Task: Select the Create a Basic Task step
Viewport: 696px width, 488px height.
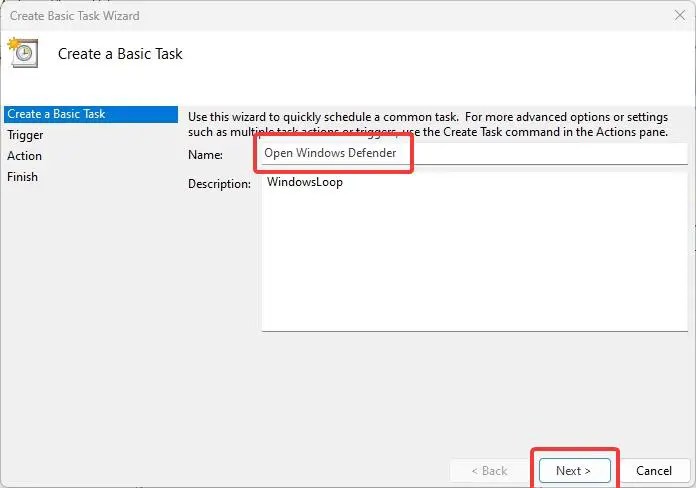Action: [91, 114]
